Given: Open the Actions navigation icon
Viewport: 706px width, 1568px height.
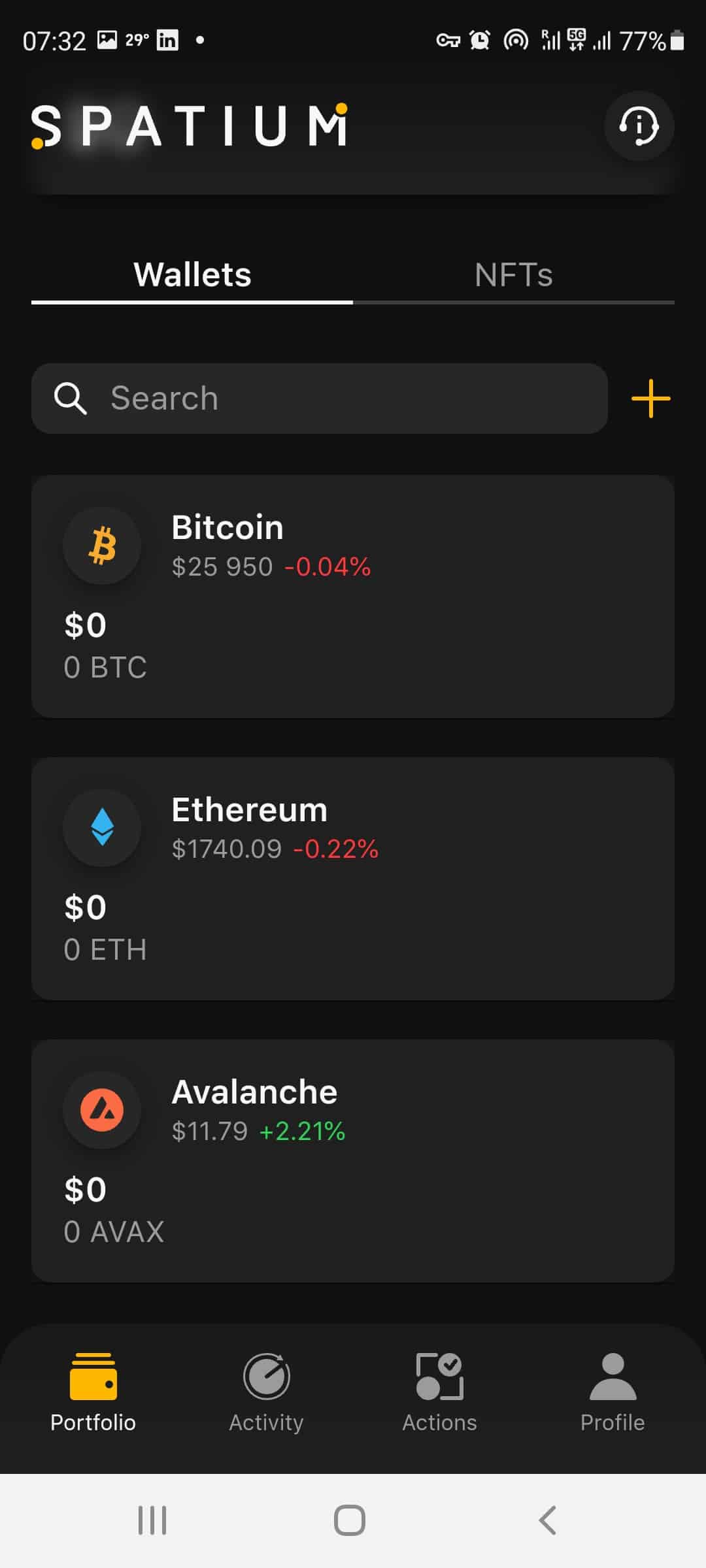Looking at the screenshot, I should click(439, 1377).
